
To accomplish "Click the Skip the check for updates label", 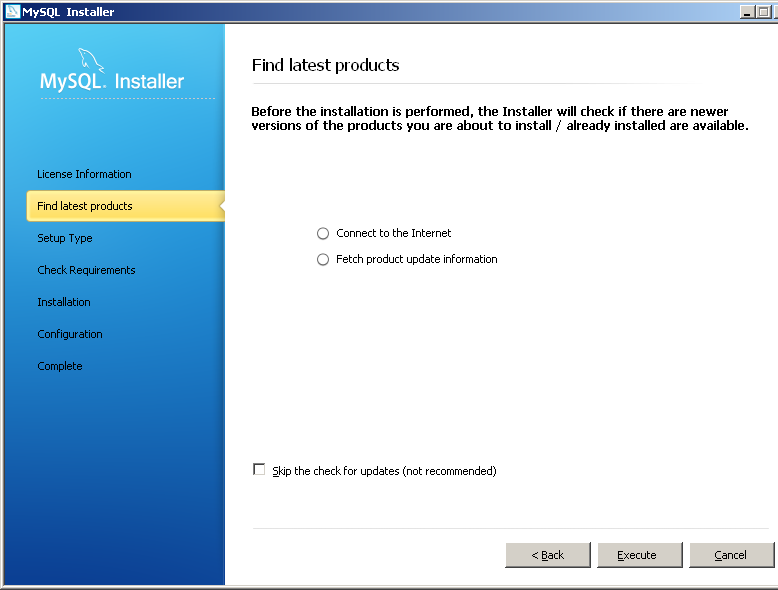I will pyautogui.click(x=384, y=471).
